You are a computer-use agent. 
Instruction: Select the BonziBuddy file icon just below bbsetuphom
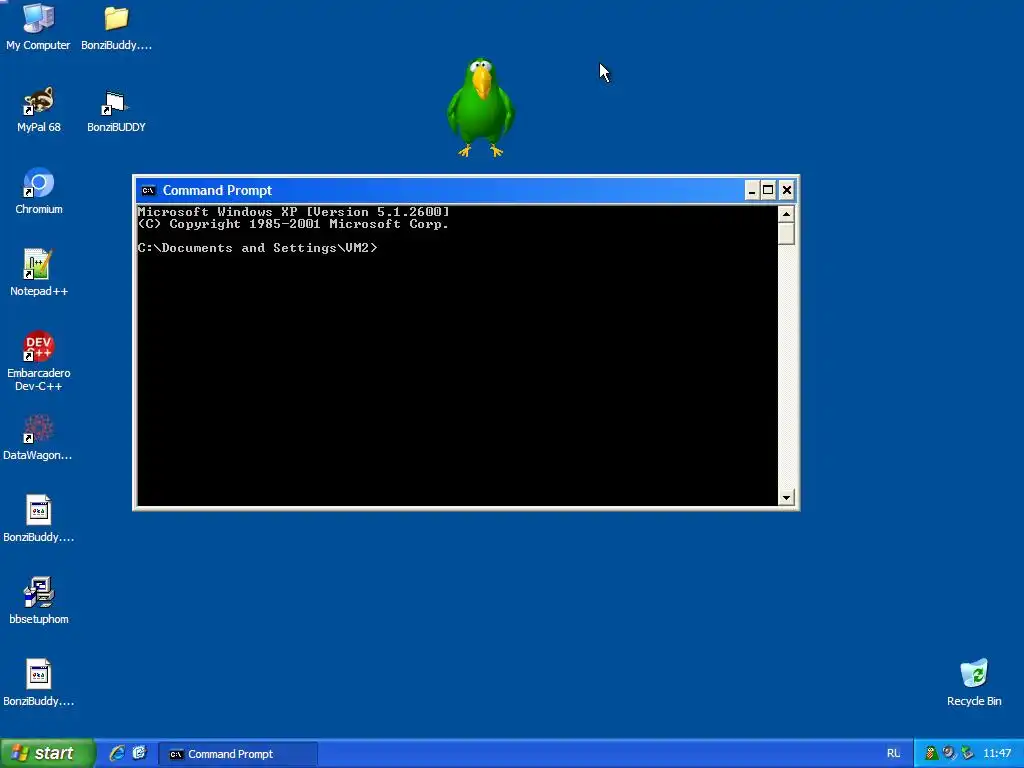[39, 682]
